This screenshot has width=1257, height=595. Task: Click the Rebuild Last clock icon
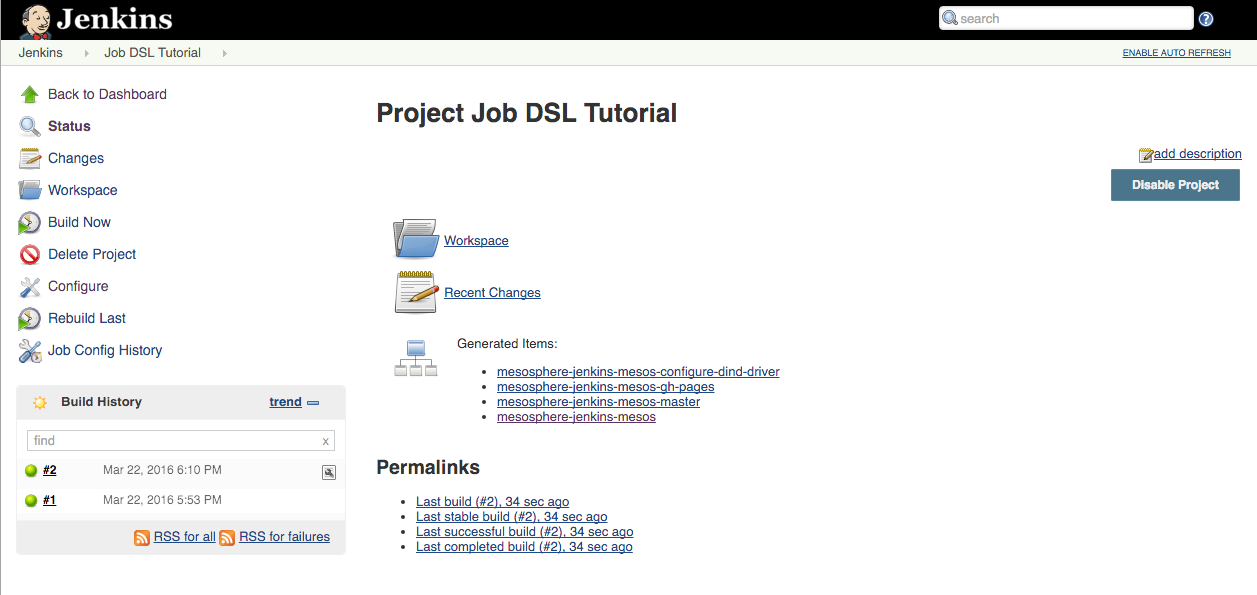click(30, 318)
